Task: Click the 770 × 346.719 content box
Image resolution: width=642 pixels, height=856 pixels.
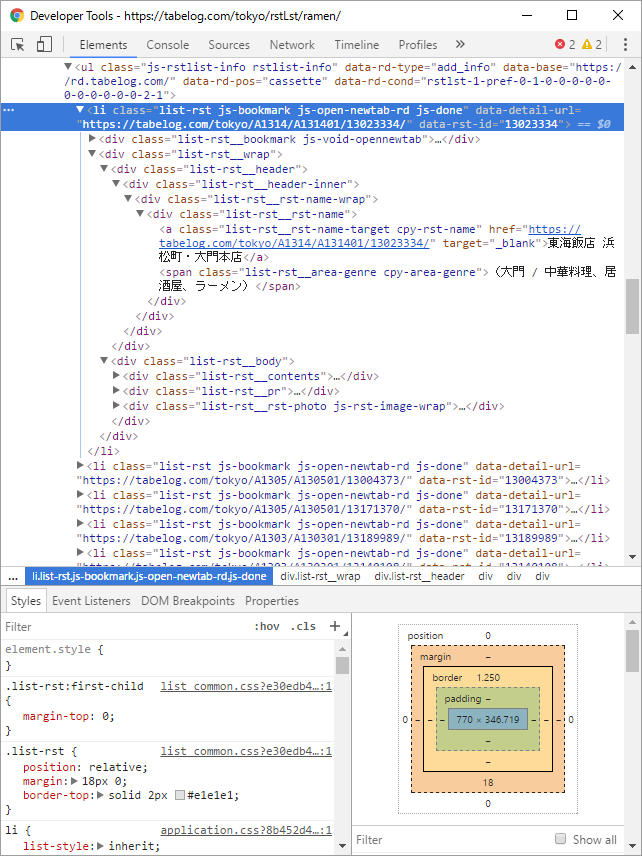Action: point(488,719)
